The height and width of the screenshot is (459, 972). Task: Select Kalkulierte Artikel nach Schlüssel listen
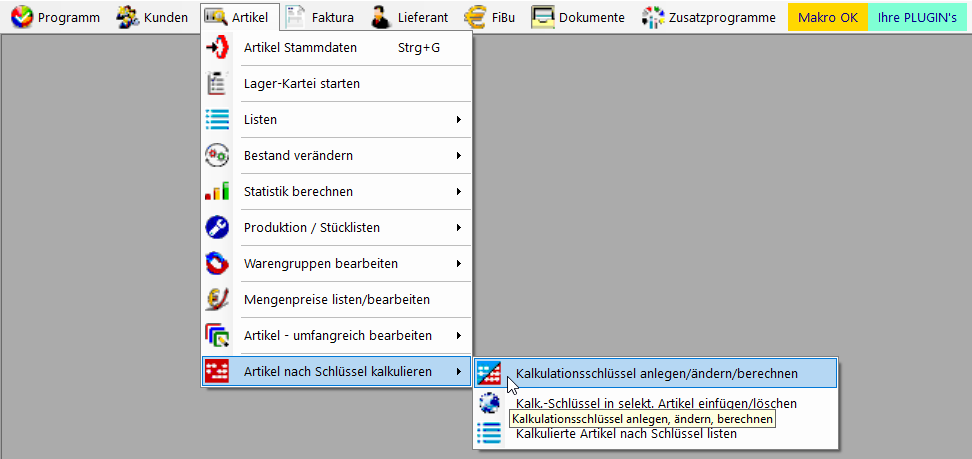(656, 433)
